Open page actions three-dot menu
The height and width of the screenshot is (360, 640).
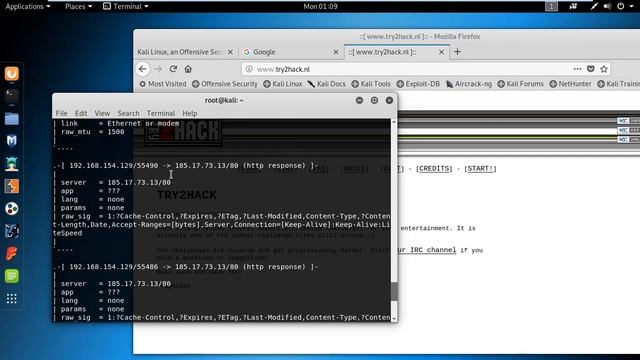click(x=577, y=69)
